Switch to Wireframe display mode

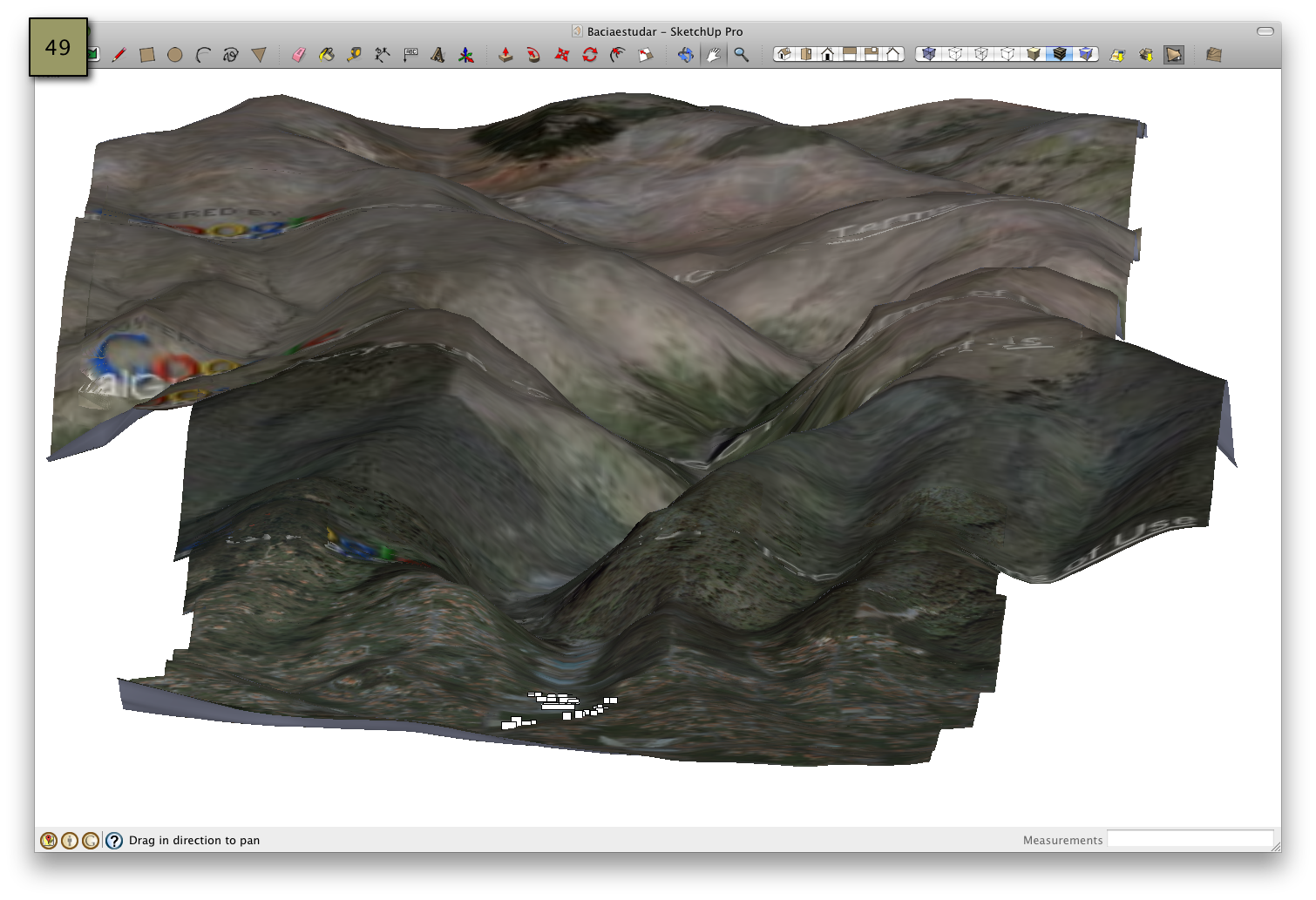pyautogui.click(x=981, y=54)
